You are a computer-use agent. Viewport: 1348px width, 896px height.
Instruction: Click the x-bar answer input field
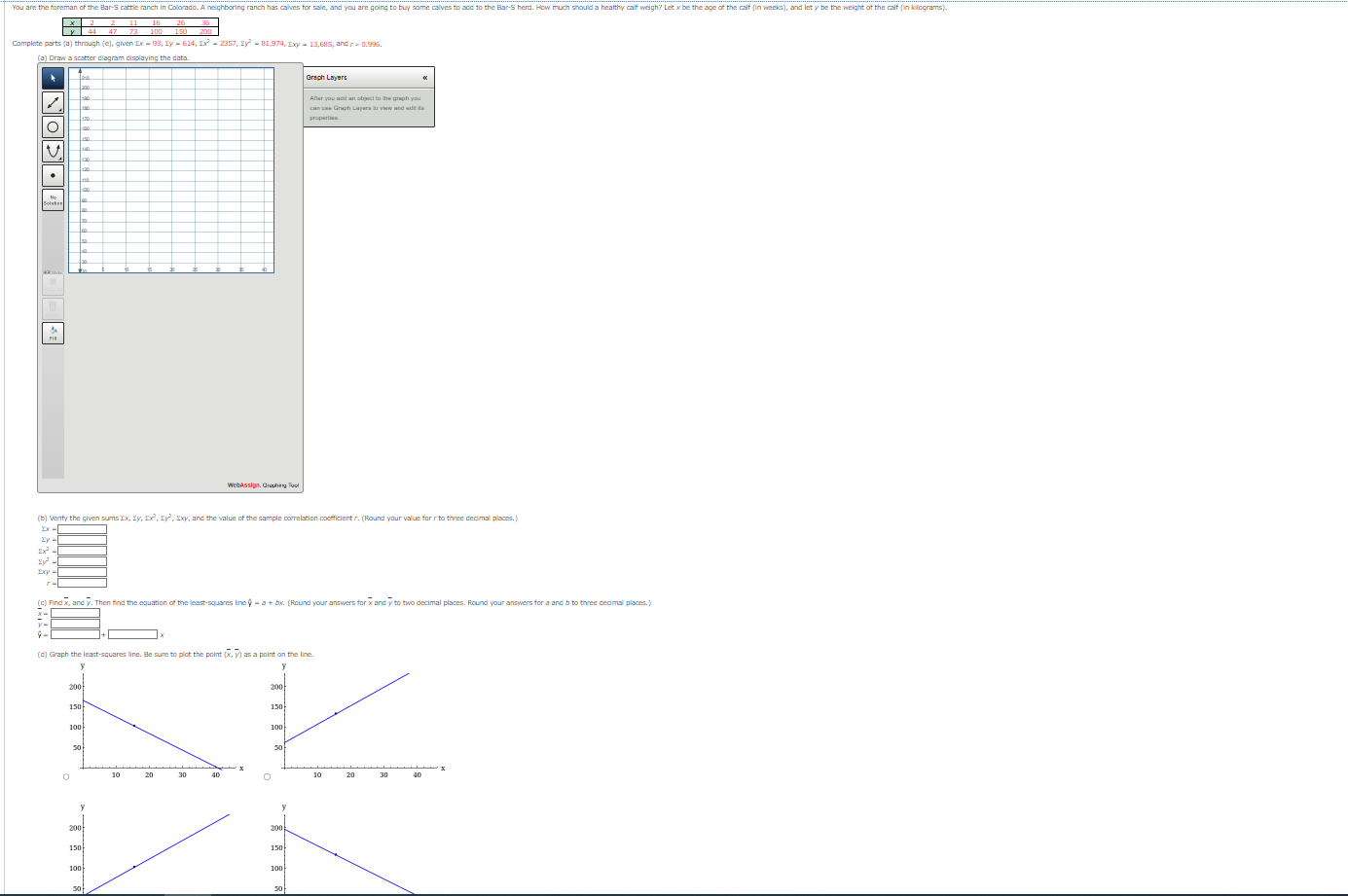point(73,614)
